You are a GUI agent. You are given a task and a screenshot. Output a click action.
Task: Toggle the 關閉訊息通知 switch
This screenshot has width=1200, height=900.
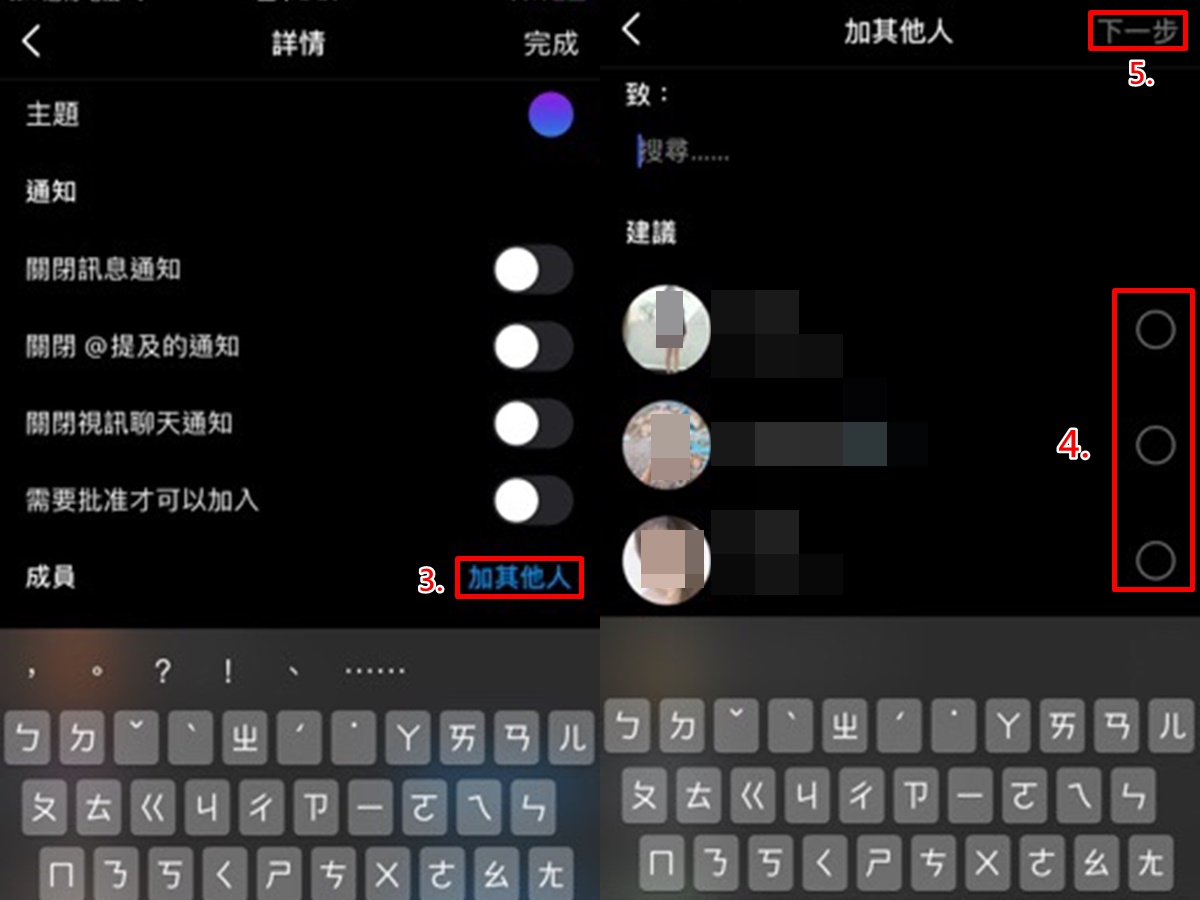pos(533,270)
